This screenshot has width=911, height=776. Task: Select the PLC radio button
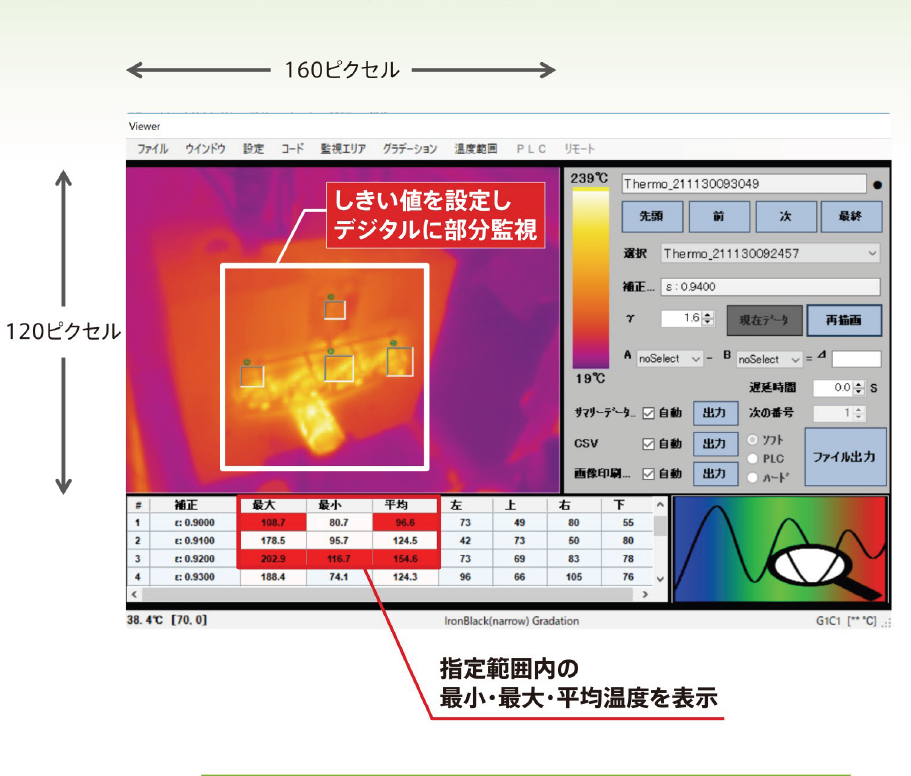pyautogui.click(x=753, y=459)
